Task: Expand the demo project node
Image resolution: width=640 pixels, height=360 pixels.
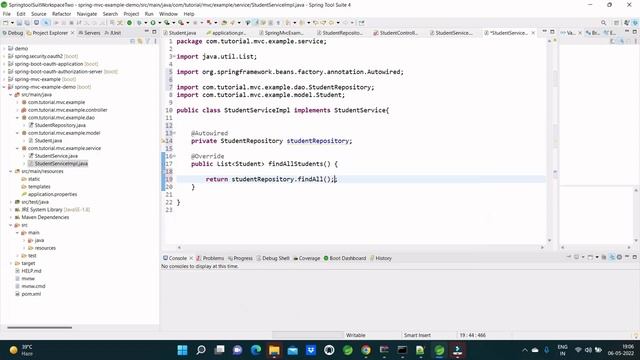Action: pos(4,49)
